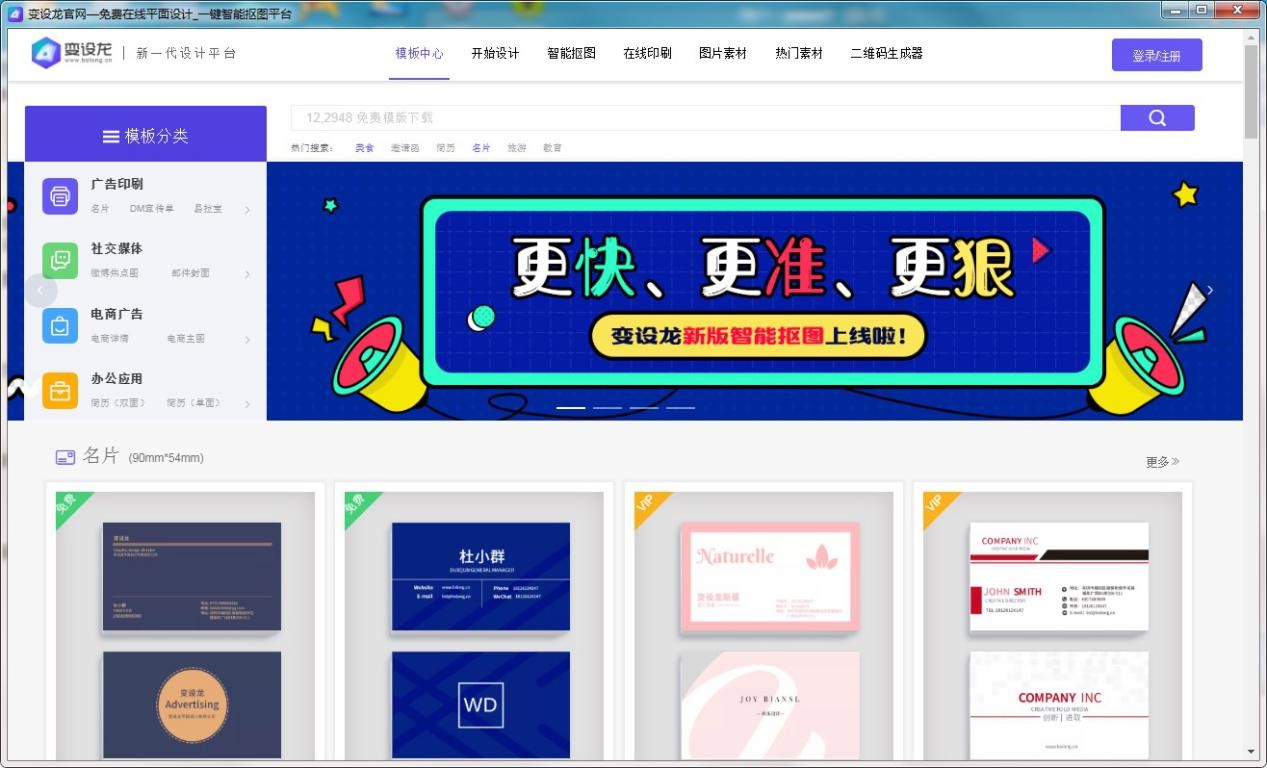
Task: Open the COMPANY INC John Smith template
Action: 1053,625
